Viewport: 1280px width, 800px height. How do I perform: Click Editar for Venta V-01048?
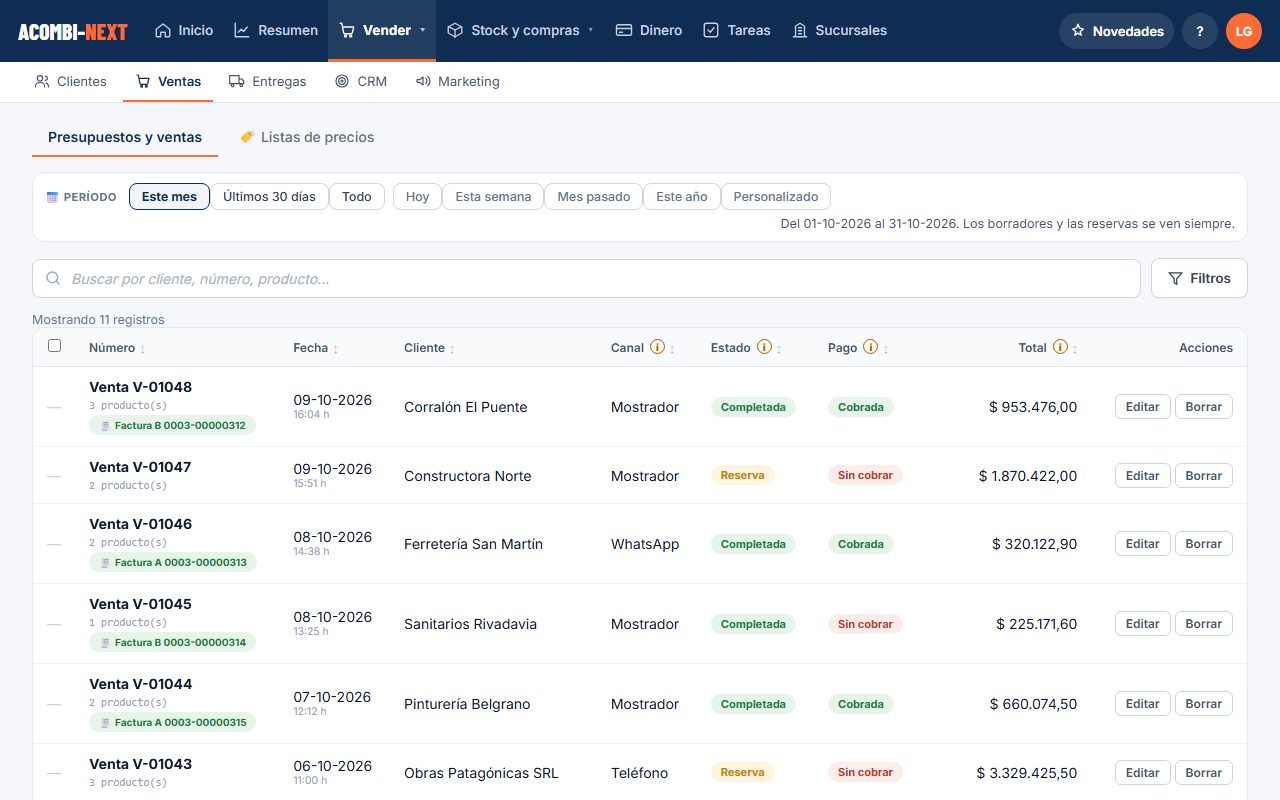pos(1142,407)
